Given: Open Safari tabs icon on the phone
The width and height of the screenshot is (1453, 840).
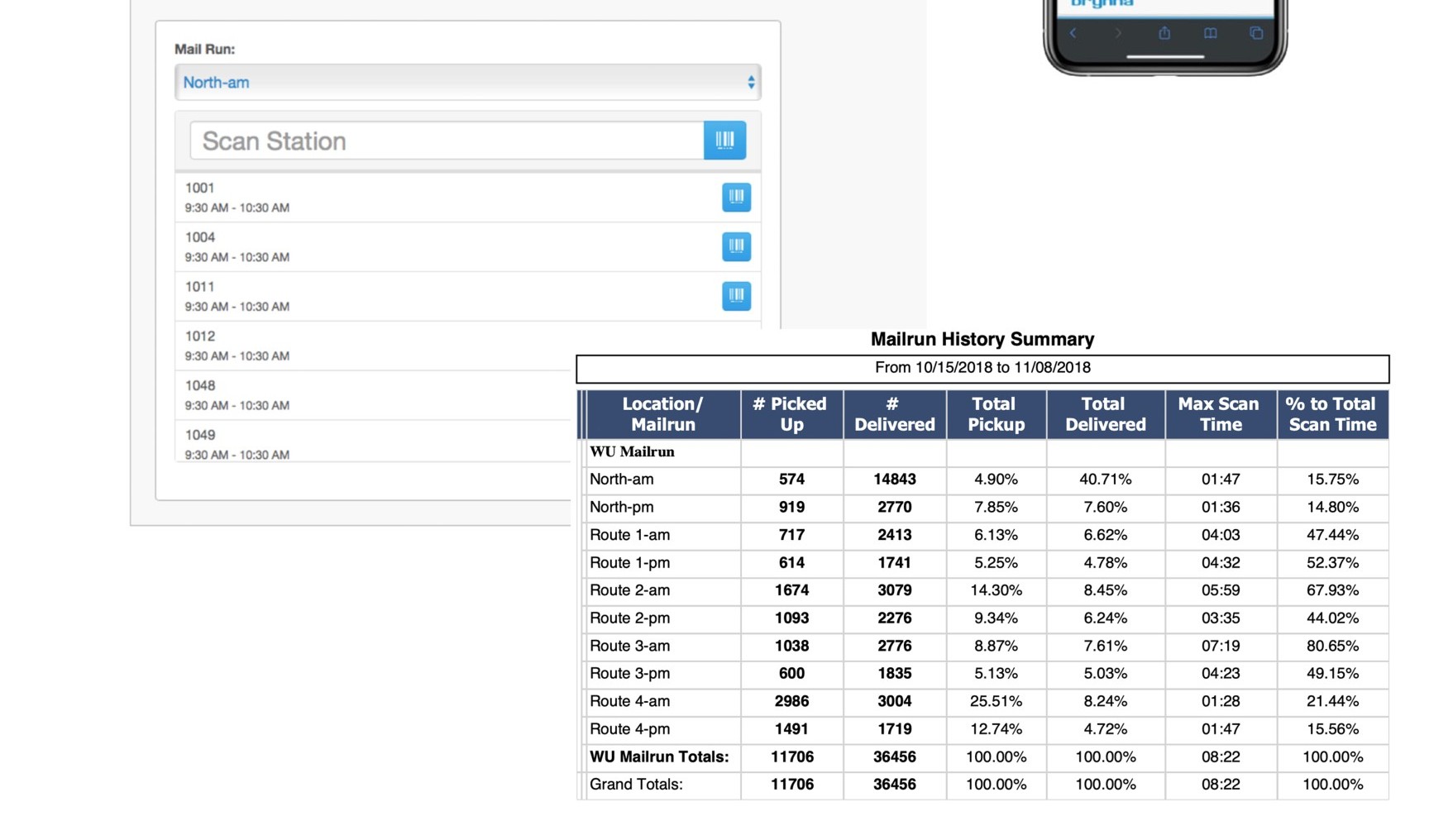Looking at the screenshot, I should (x=1255, y=33).
